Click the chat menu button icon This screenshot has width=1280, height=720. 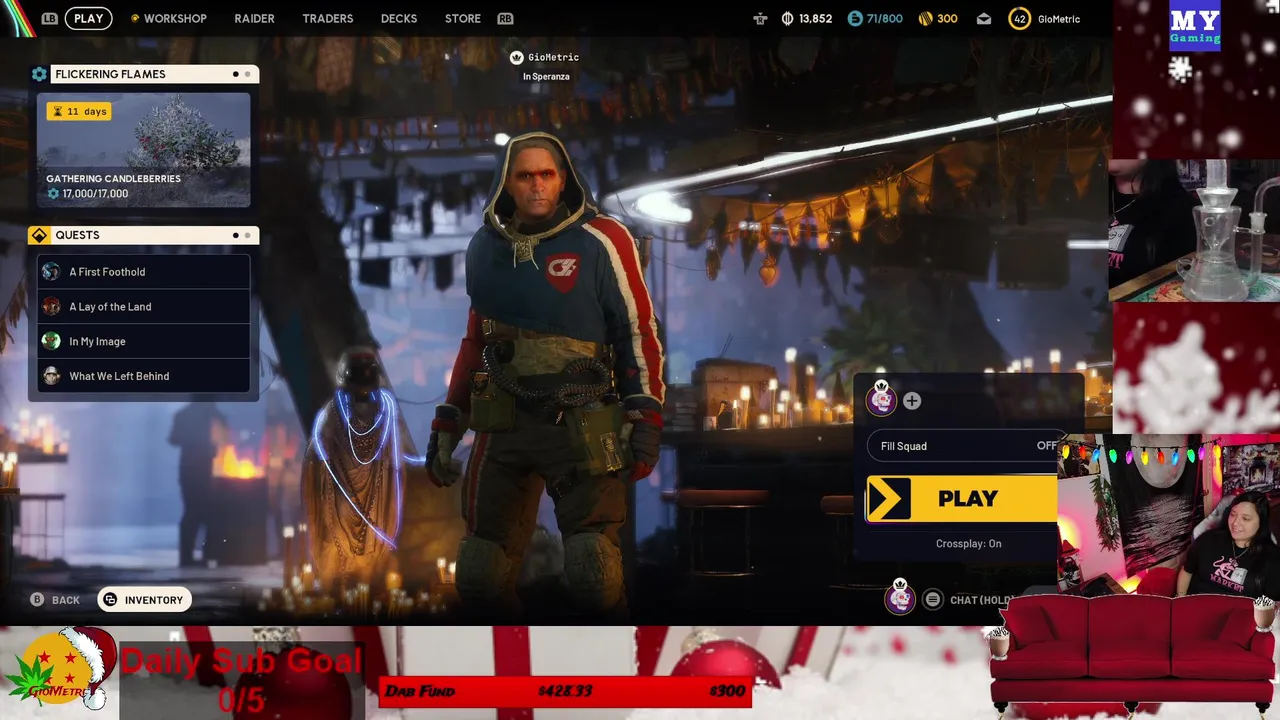click(x=932, y=599)
